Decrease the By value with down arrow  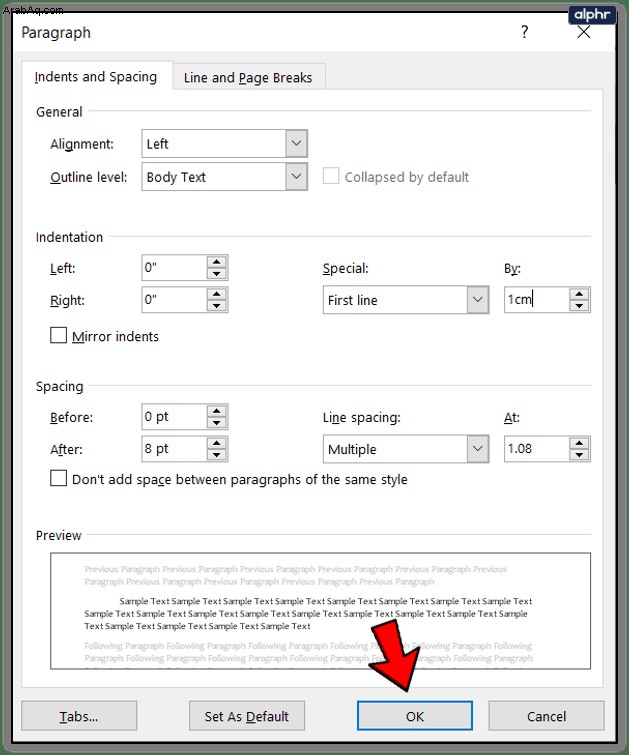point(579,306)
